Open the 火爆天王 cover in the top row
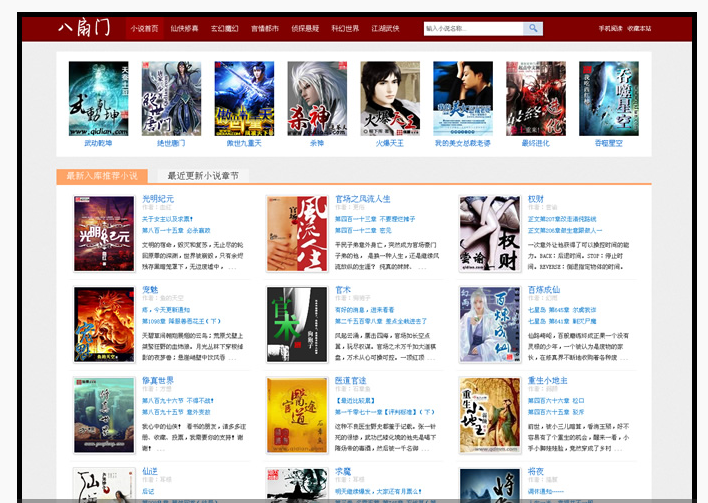708x503 pixels. pyautogui.click(x=390, y=98)
